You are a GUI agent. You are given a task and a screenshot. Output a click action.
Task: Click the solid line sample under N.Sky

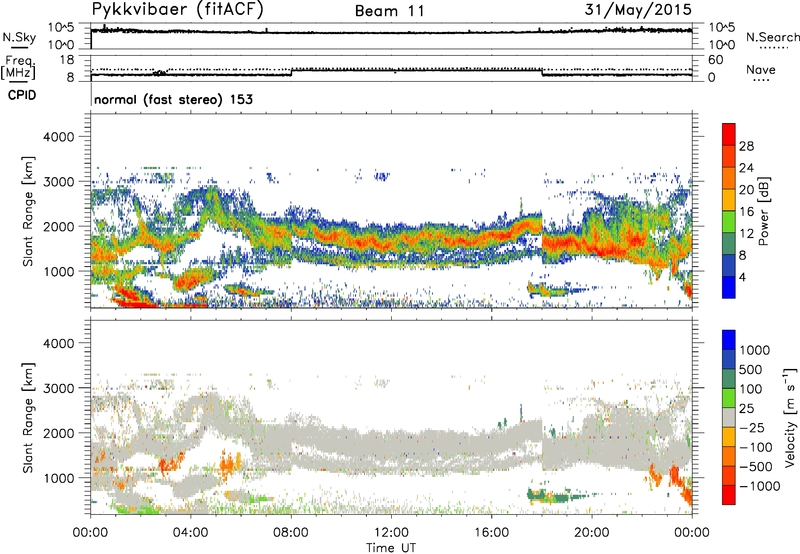pos(19,46)
